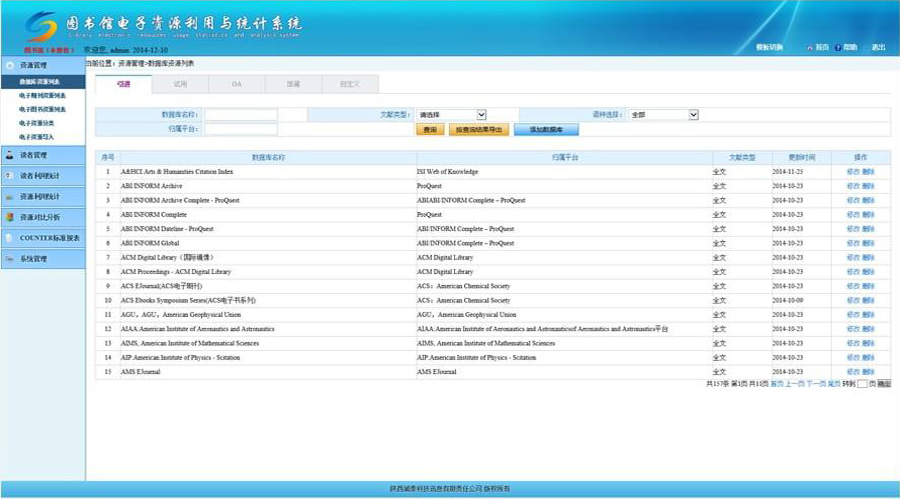Open 电子期刊资源列表 in the sidebar
The width and height of the screenshot is (900, 500).
[x=42, y=95]
